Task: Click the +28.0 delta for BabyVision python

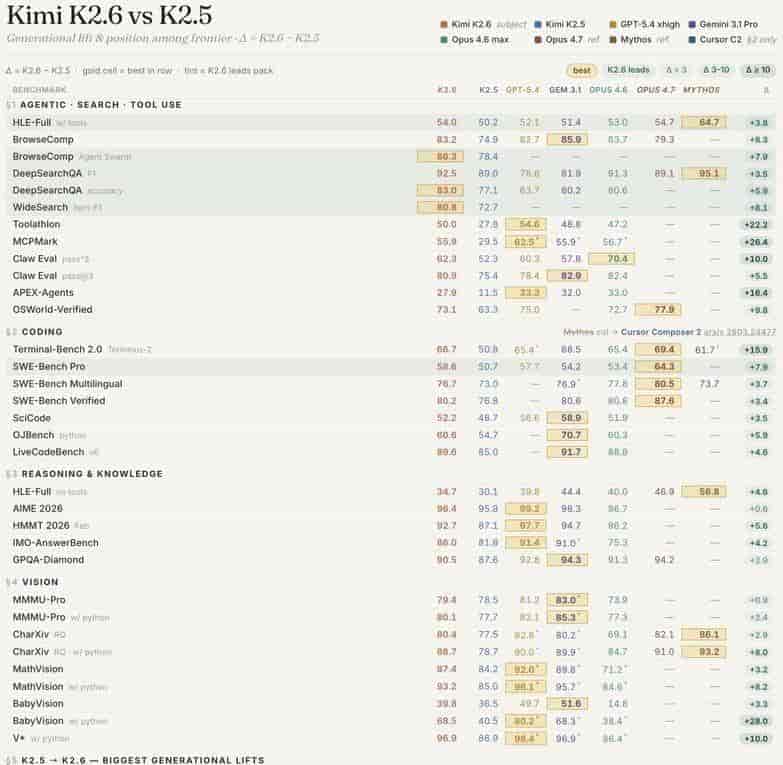Action: click(x=756, y=721)
